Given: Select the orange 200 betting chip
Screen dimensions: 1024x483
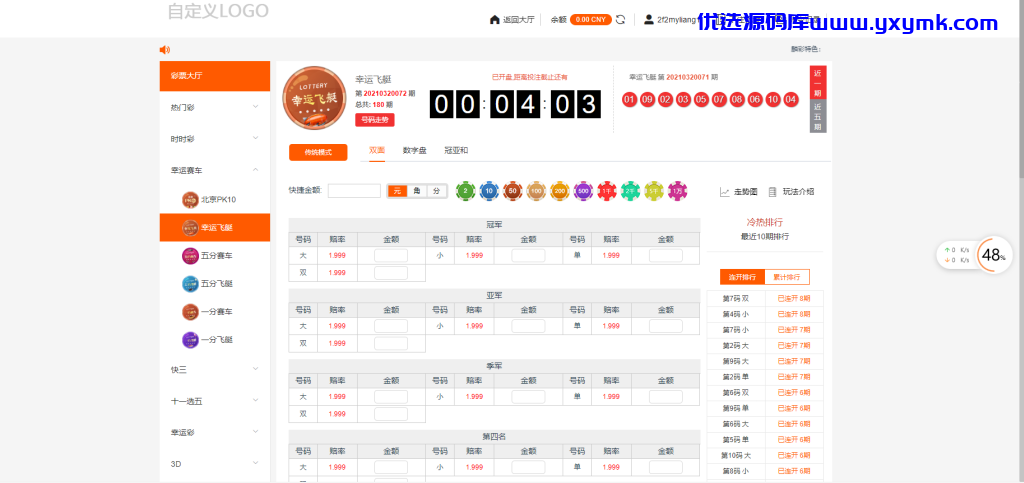Looking at the screenshot, I should [x=560, y=191].
